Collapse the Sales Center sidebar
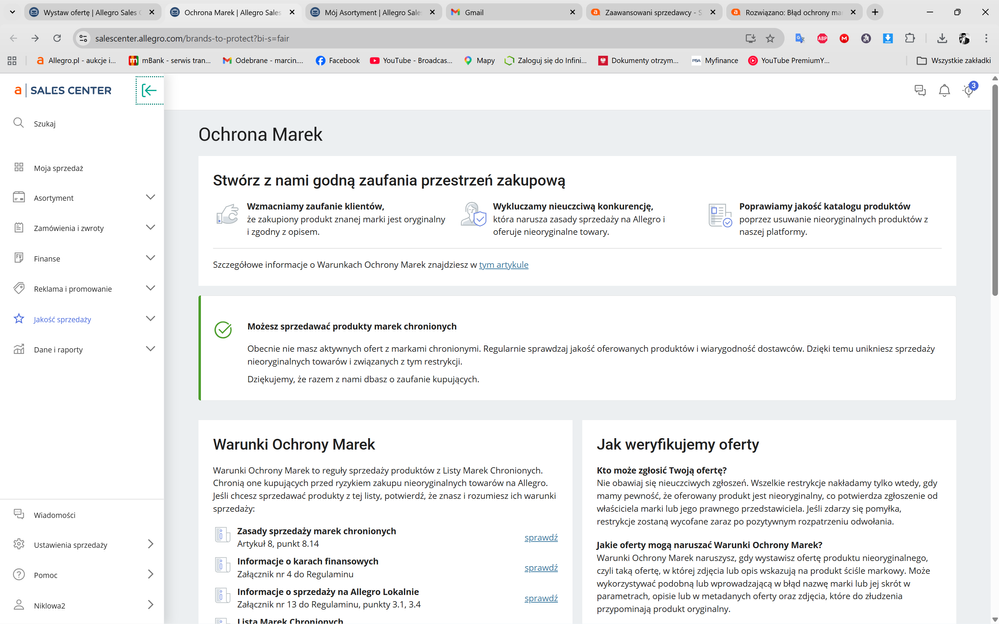The width and height of the screenshot is (999, 624). 149,91
